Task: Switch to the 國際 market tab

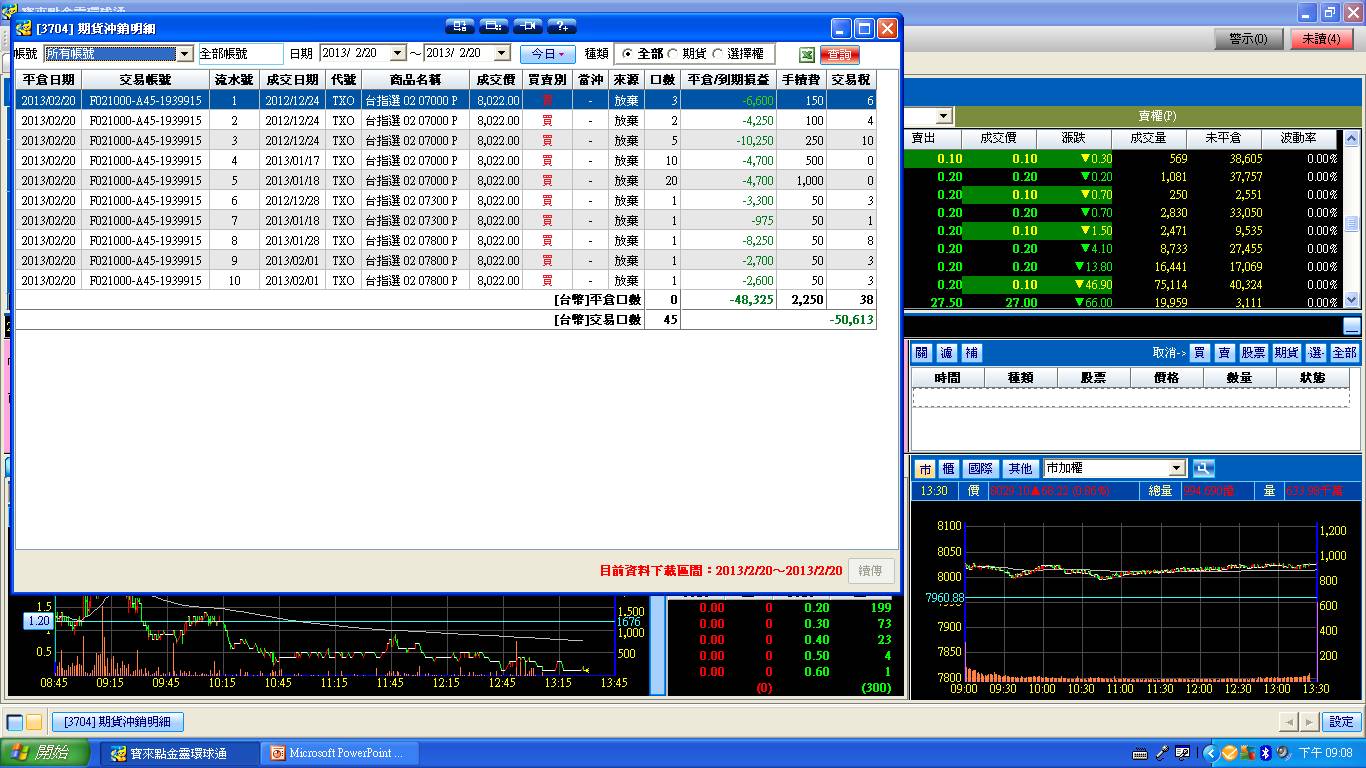Action: [x=981, y=468]
